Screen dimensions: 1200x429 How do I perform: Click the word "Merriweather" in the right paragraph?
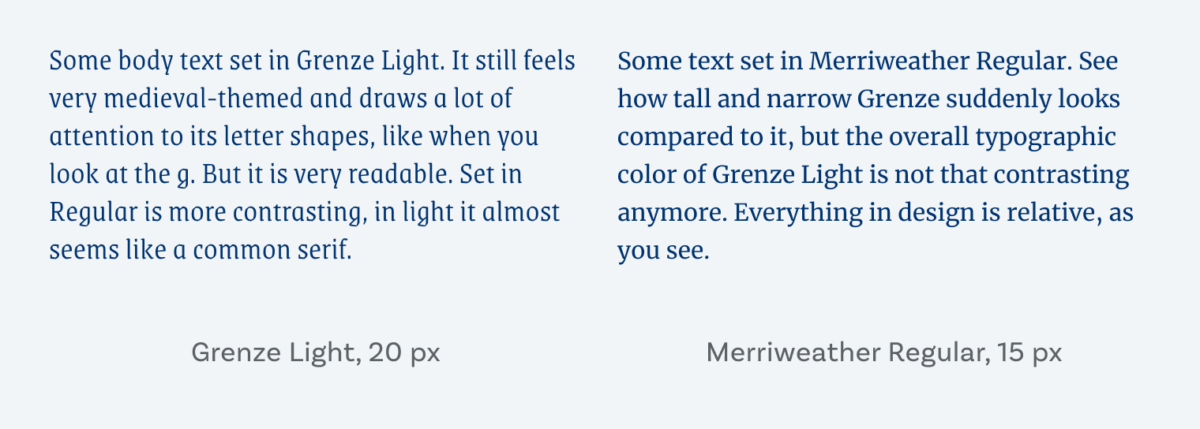878,62
